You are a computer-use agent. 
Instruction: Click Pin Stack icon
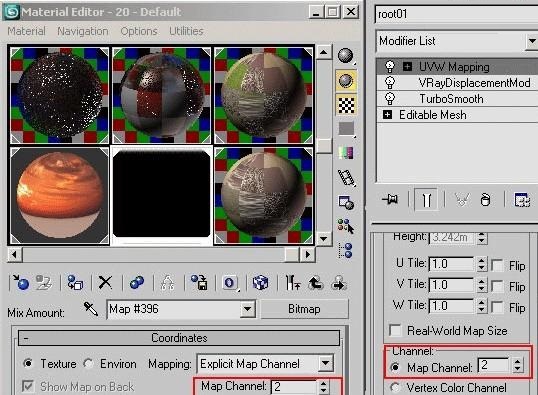(x=390, y=199)
